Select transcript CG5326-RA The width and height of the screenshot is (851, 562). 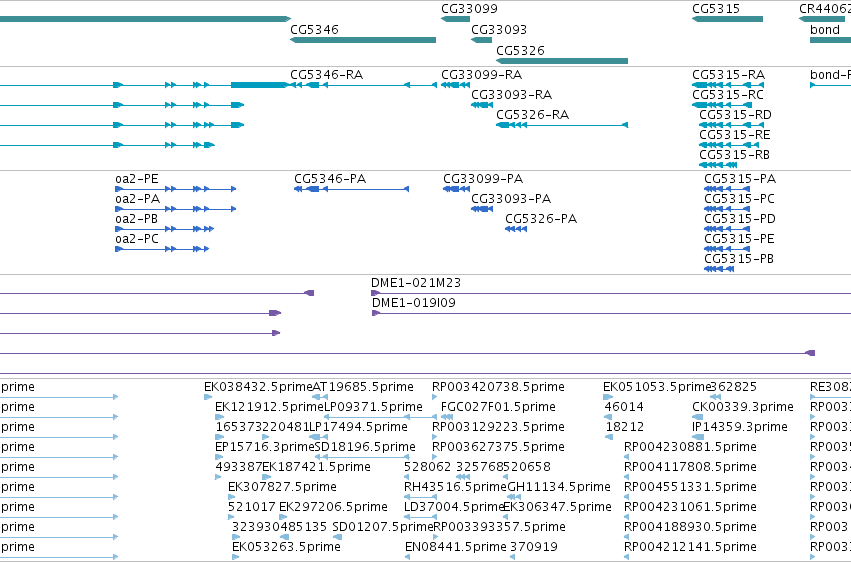point(562,125)
